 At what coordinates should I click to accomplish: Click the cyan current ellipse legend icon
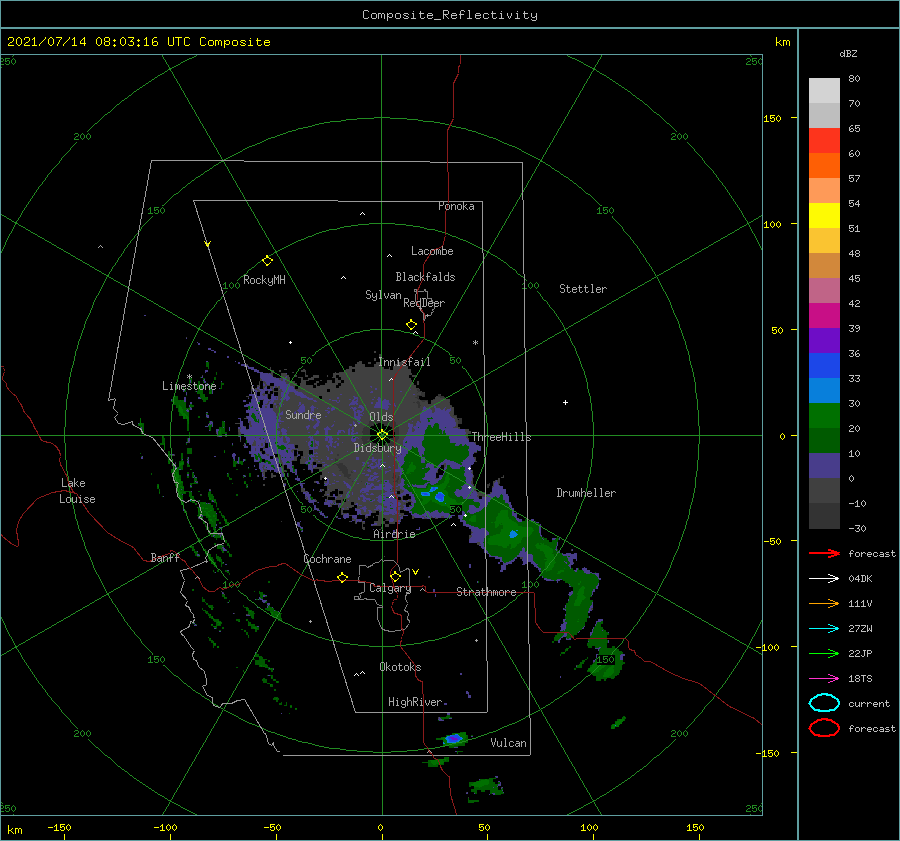click(x=824, y=703)
